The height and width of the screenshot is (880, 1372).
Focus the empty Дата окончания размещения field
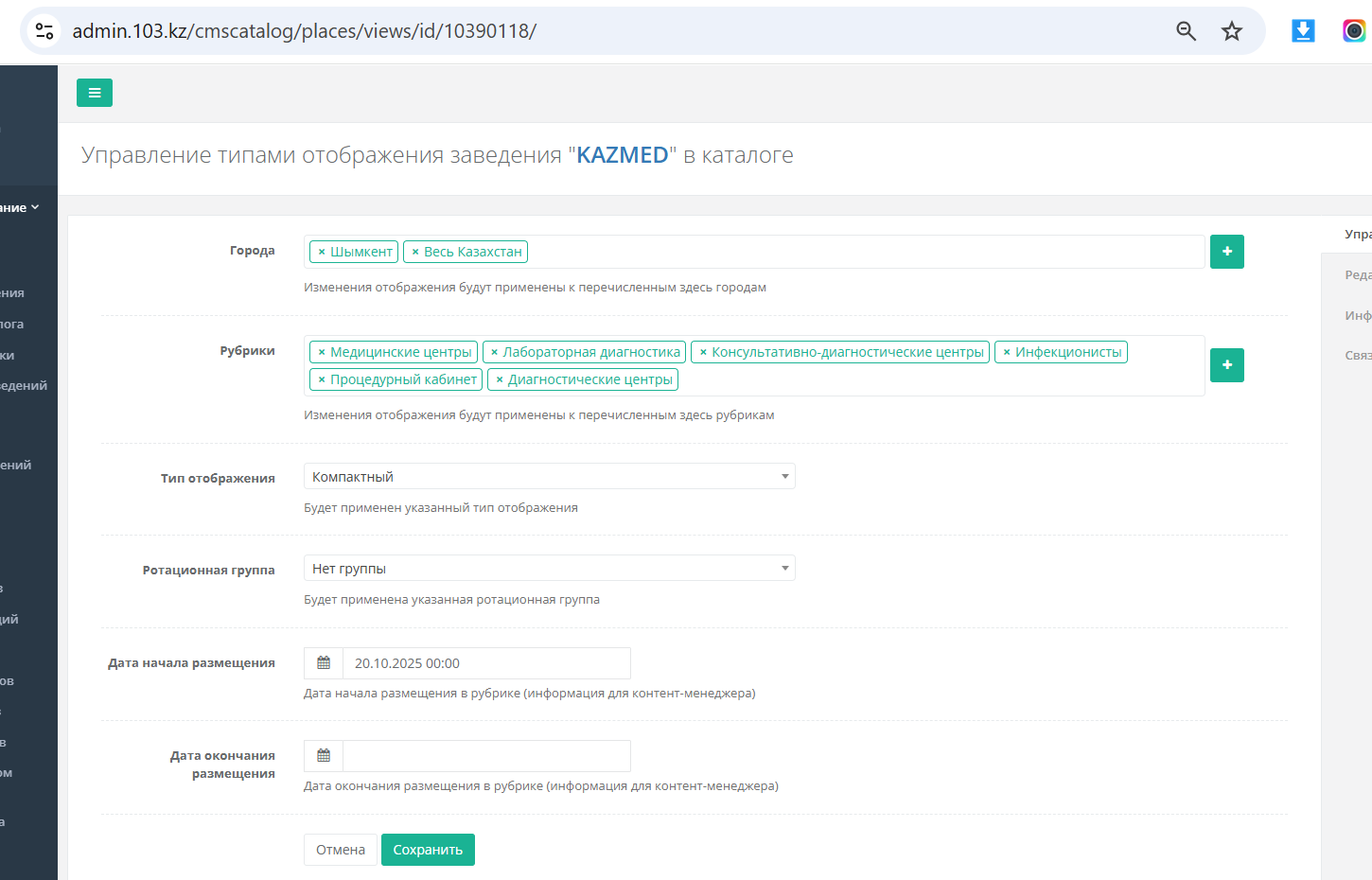click(486, 756)
